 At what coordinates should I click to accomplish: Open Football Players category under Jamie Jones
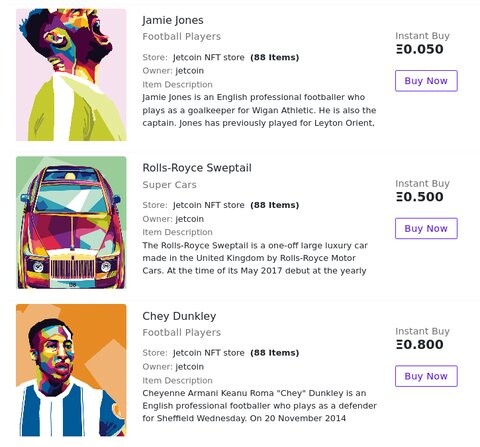[x=181, y=36]
